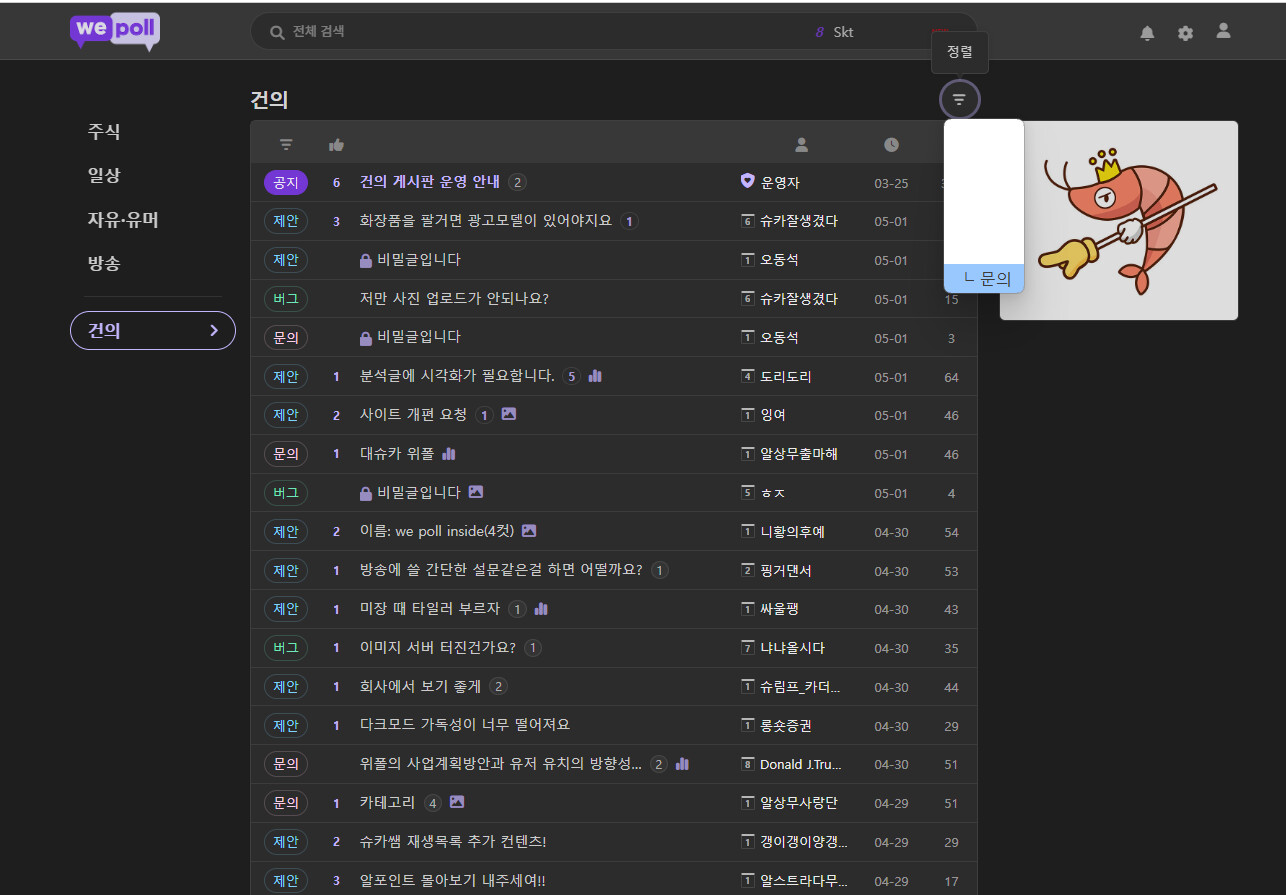Screen dimensions: 1286x895
Task: Open the 정렬 sort dropdown button
Action: tap(960, 99)
